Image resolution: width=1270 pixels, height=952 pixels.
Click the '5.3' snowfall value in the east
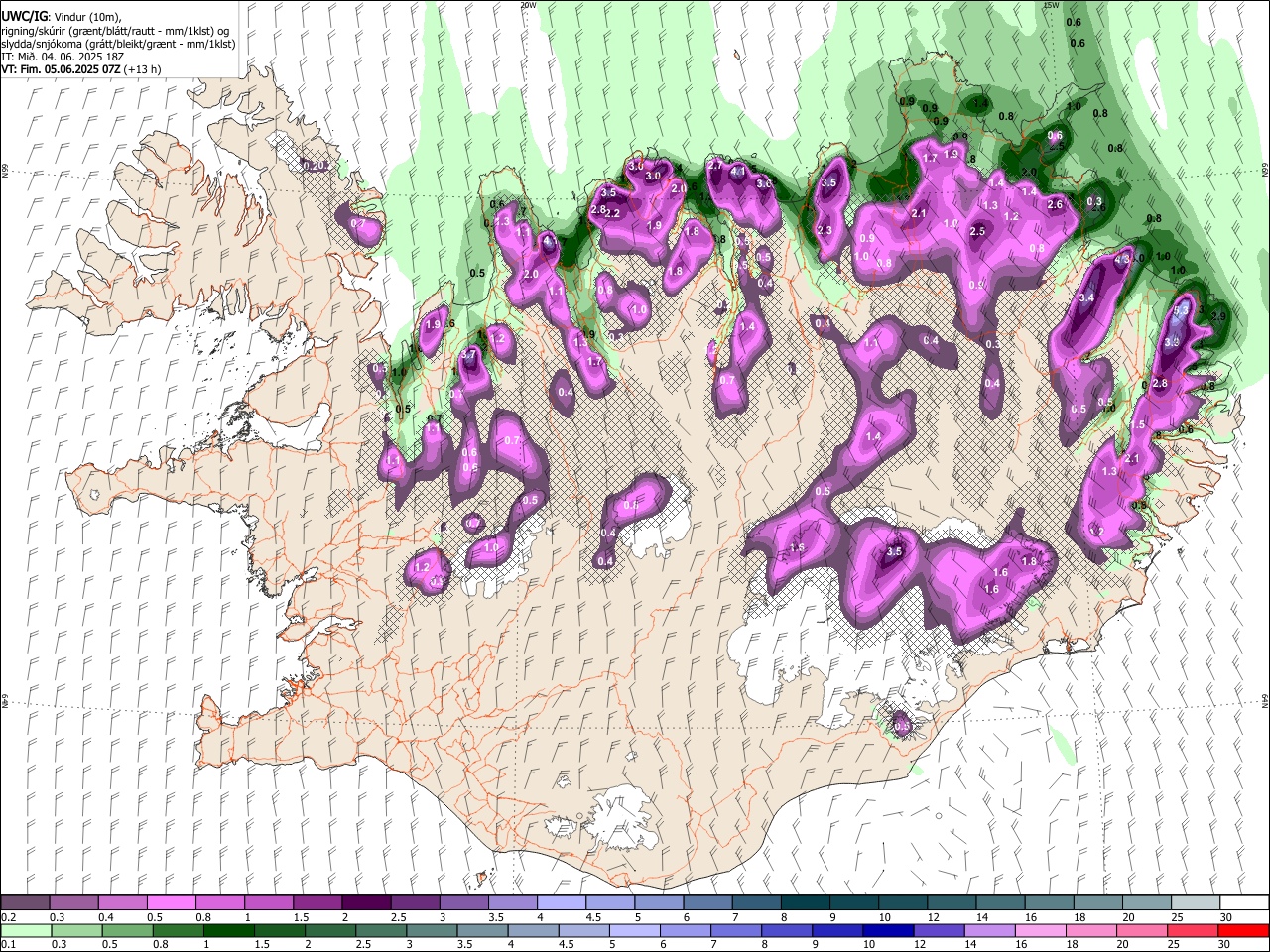point(1181,310)
